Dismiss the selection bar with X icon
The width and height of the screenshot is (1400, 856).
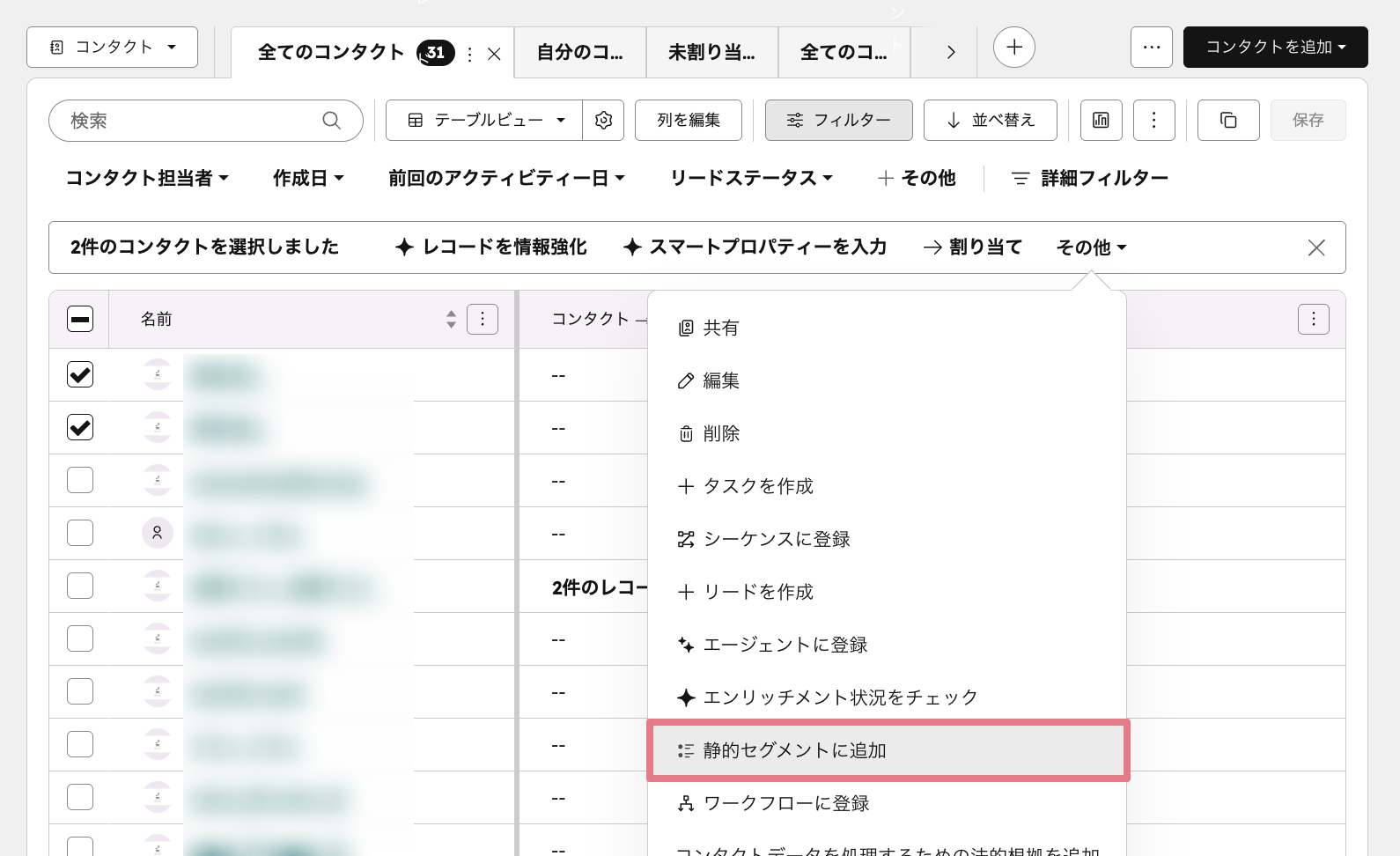[1316, 248]
